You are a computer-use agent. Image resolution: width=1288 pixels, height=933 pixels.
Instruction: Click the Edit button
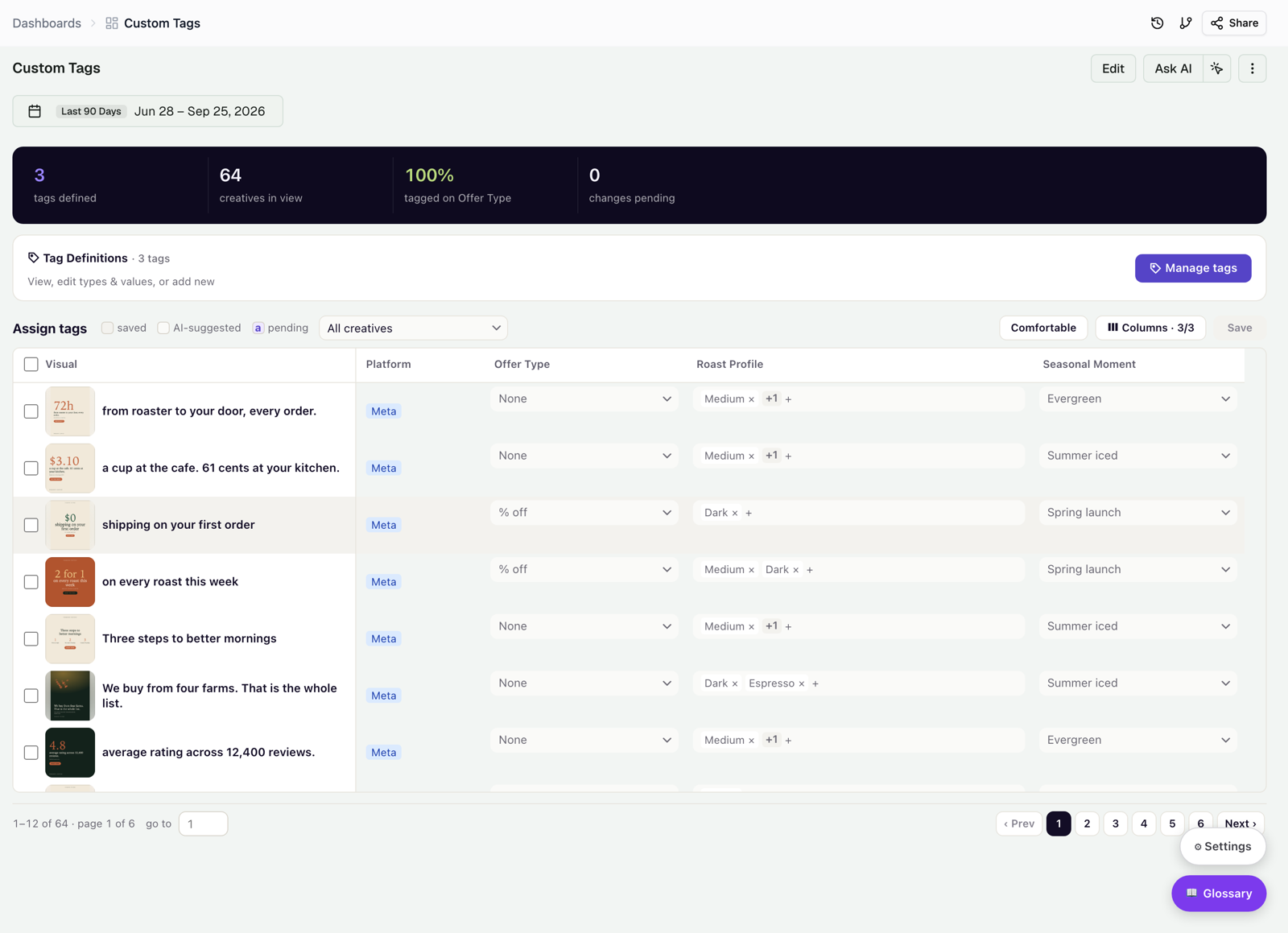tap(1113, 68)
